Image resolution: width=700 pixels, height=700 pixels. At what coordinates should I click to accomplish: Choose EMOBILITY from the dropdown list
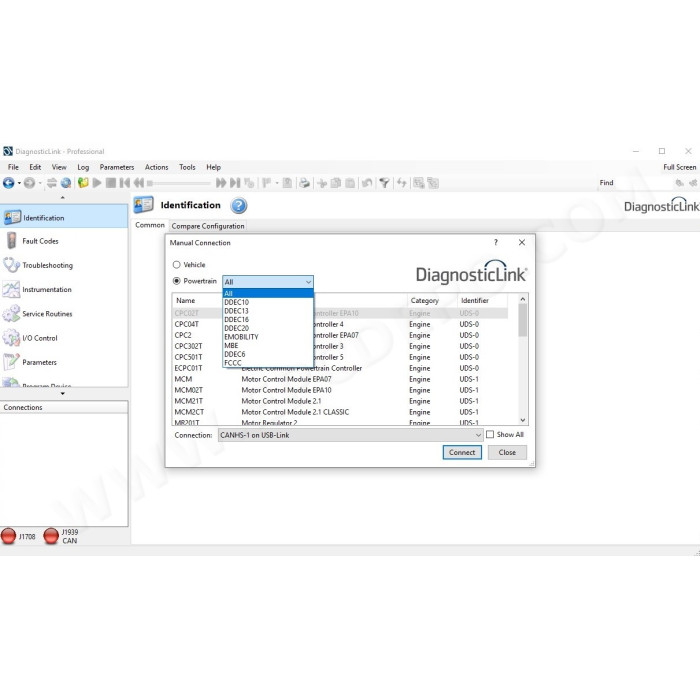[268, 337]
